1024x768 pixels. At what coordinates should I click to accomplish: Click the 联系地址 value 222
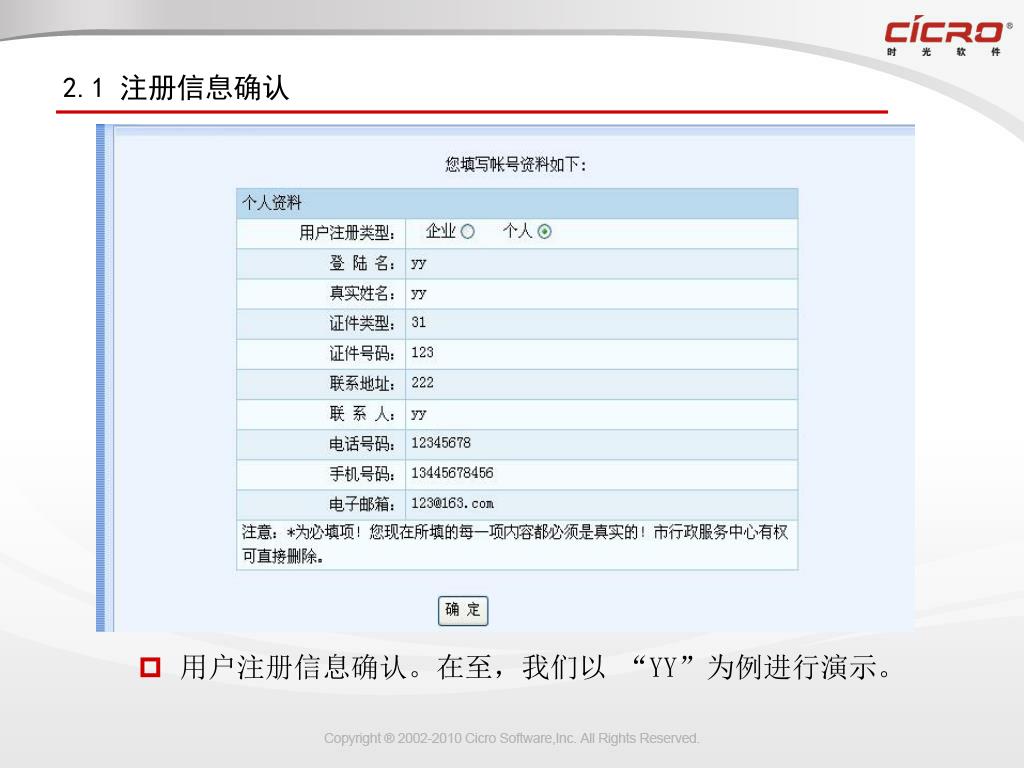pos(423,383)
